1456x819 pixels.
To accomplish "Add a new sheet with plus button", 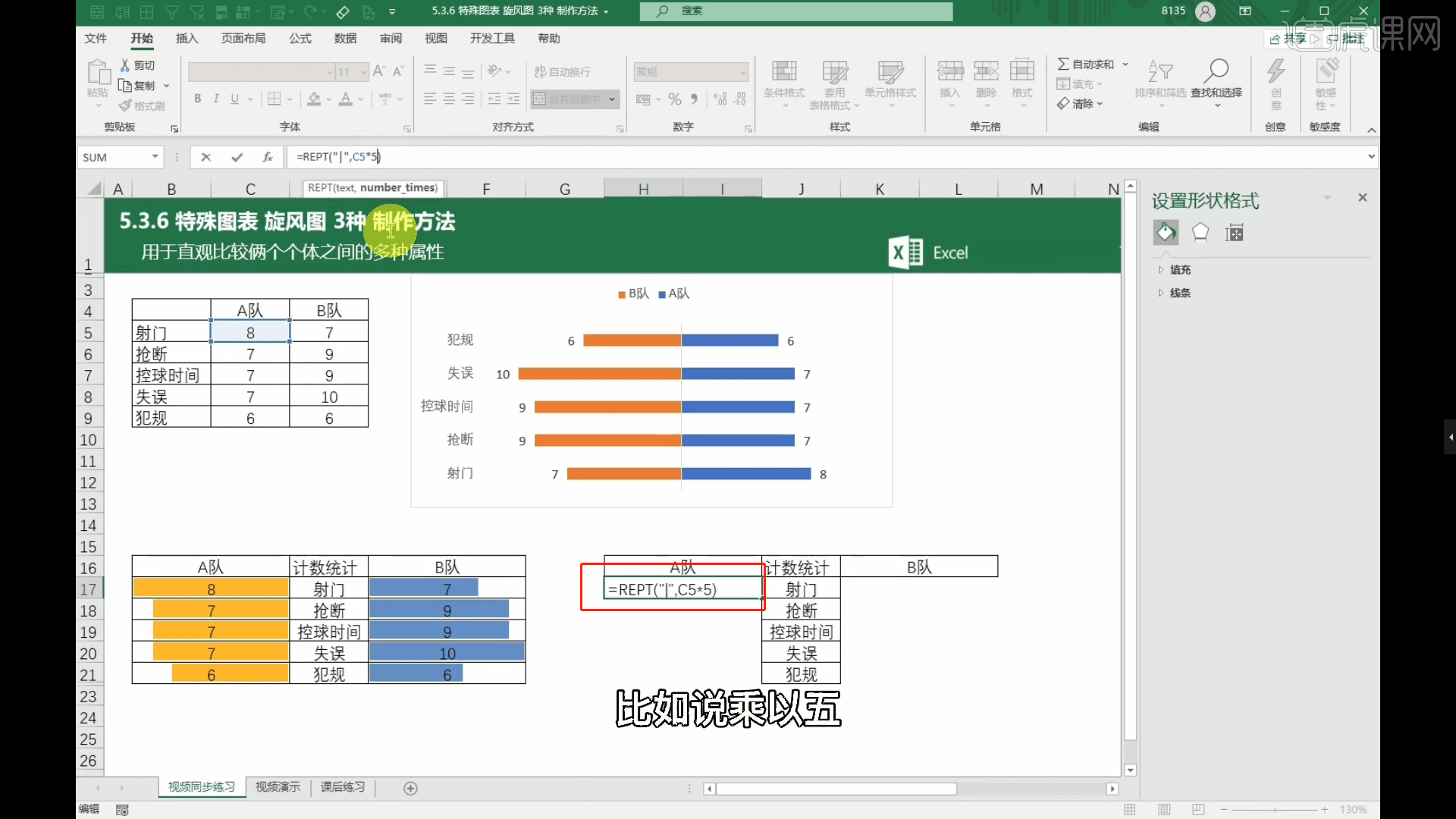I will click(x=411, y=789).
